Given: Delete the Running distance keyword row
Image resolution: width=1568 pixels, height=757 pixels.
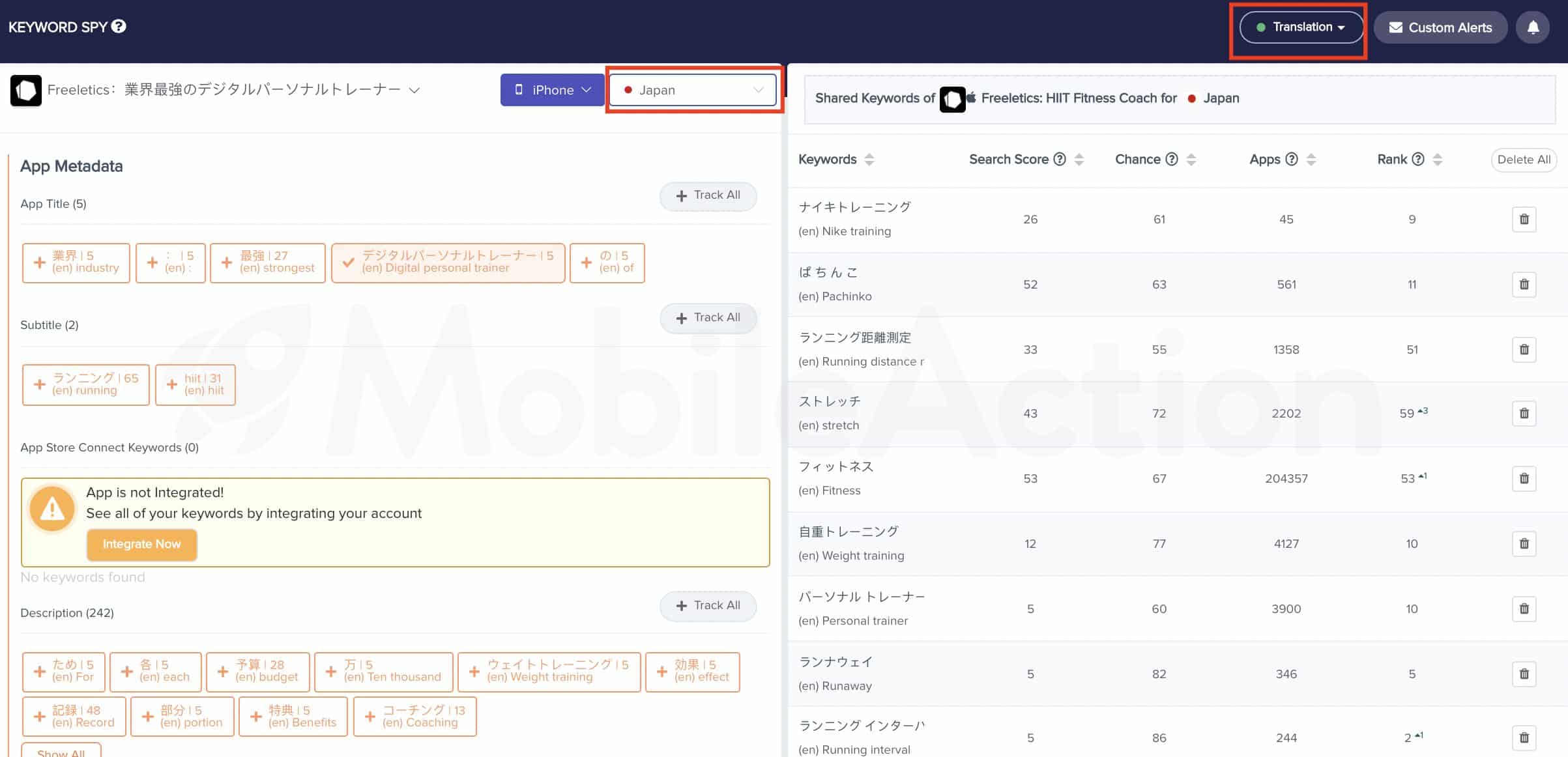Looking at the screenshot, I should pos(1524,349).
